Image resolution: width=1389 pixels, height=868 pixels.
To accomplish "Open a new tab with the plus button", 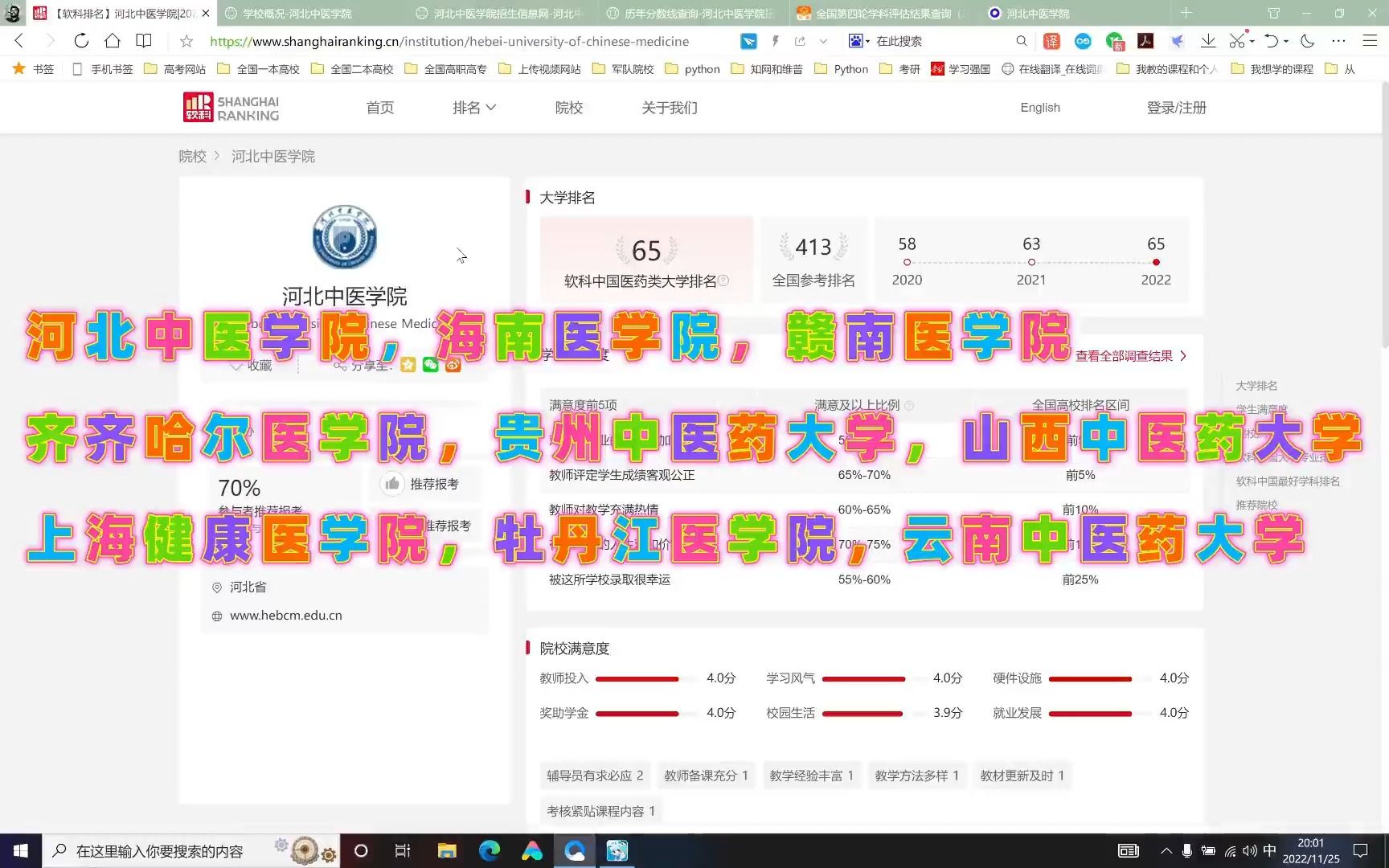I will tap(1186, 13).
